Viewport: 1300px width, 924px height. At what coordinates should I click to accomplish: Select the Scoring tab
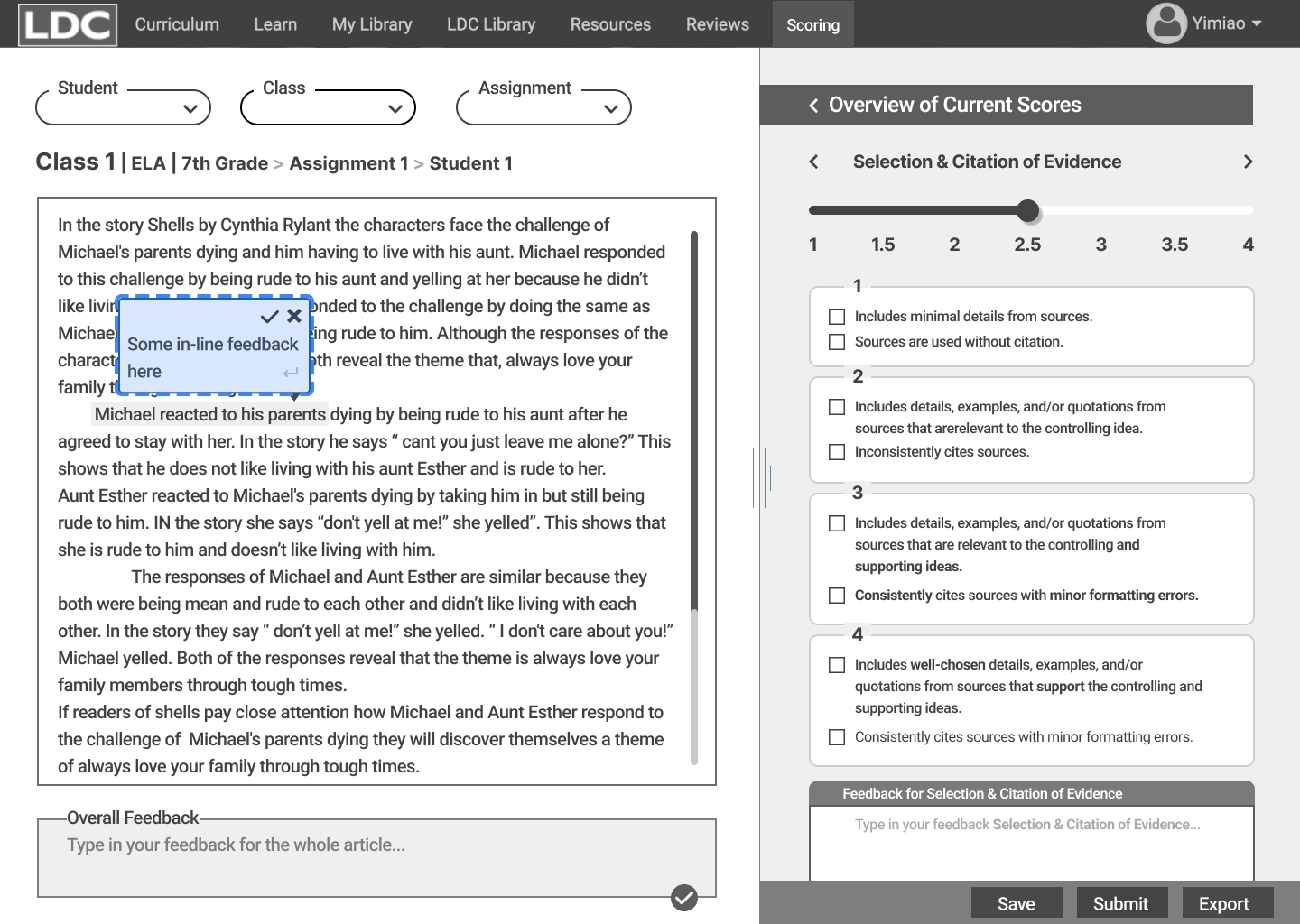[813, 24]
